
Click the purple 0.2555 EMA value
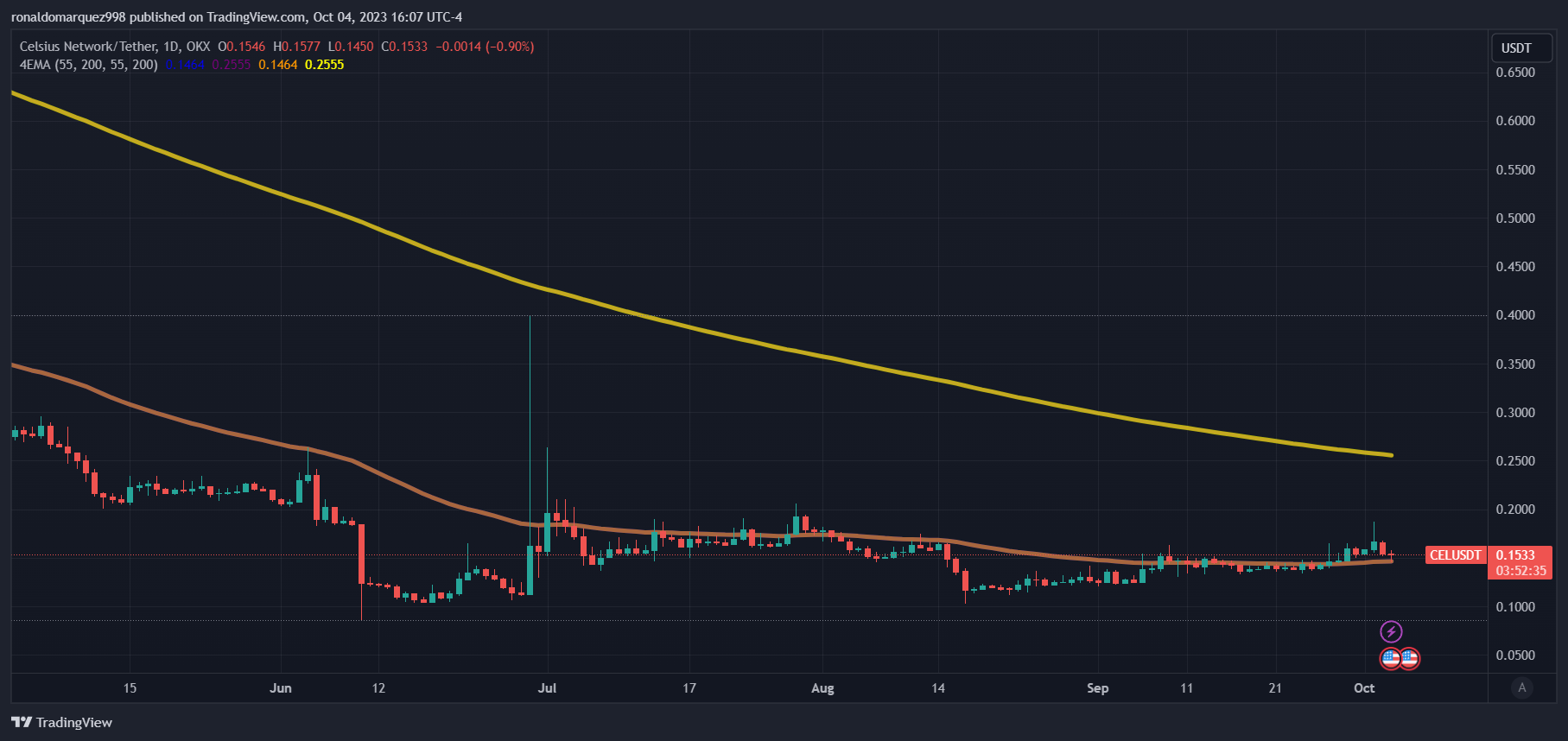point(232,65)
